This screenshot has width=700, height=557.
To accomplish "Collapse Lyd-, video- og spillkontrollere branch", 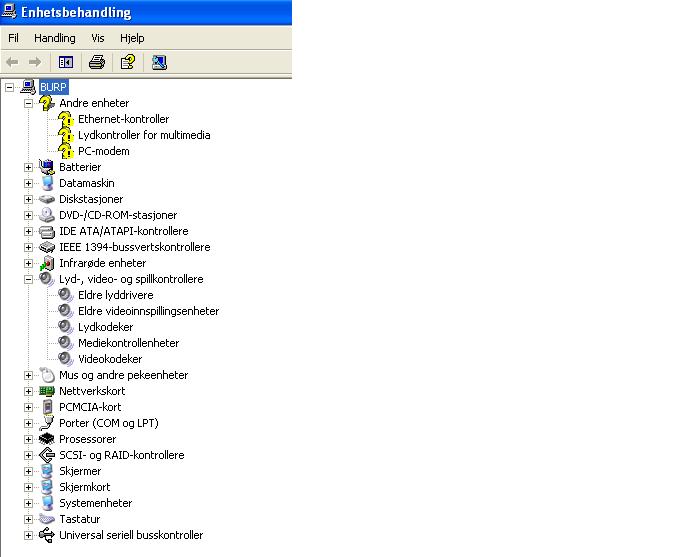I will pos(29,279).
